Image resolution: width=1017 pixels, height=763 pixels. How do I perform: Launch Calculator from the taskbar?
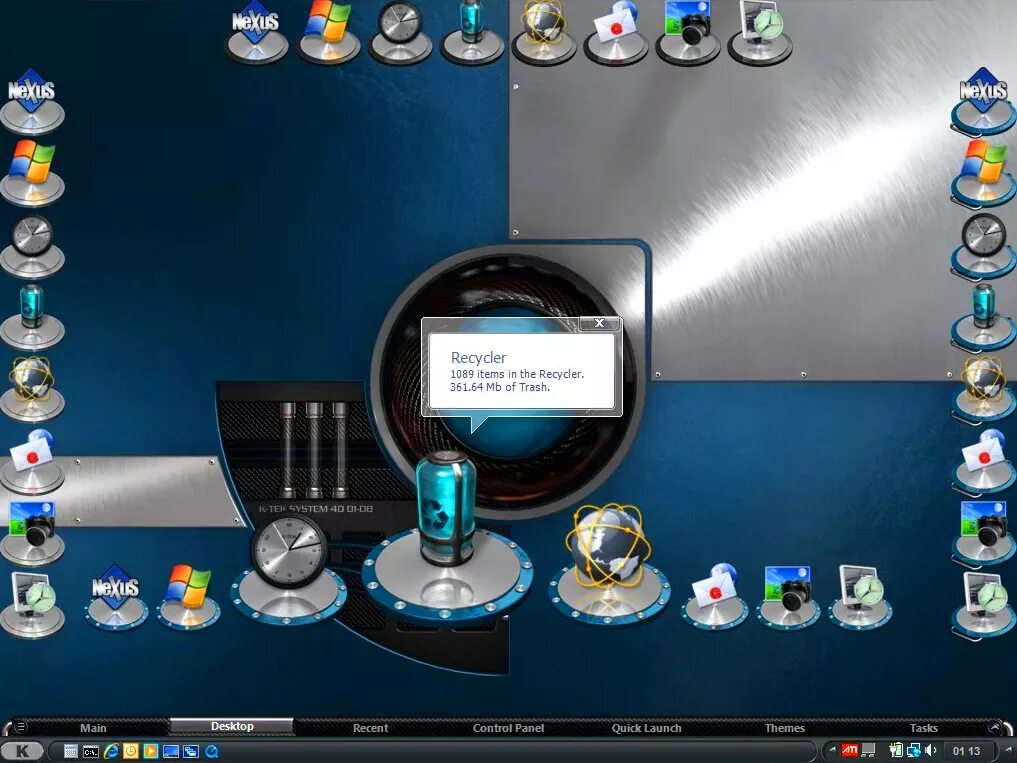[x=71, y=751]
